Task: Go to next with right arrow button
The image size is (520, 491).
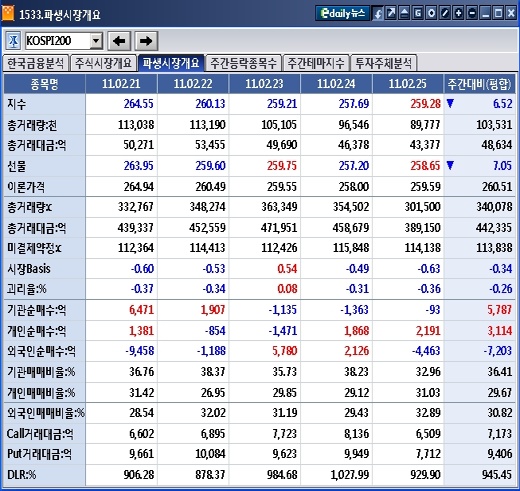Action: [146, 41]
